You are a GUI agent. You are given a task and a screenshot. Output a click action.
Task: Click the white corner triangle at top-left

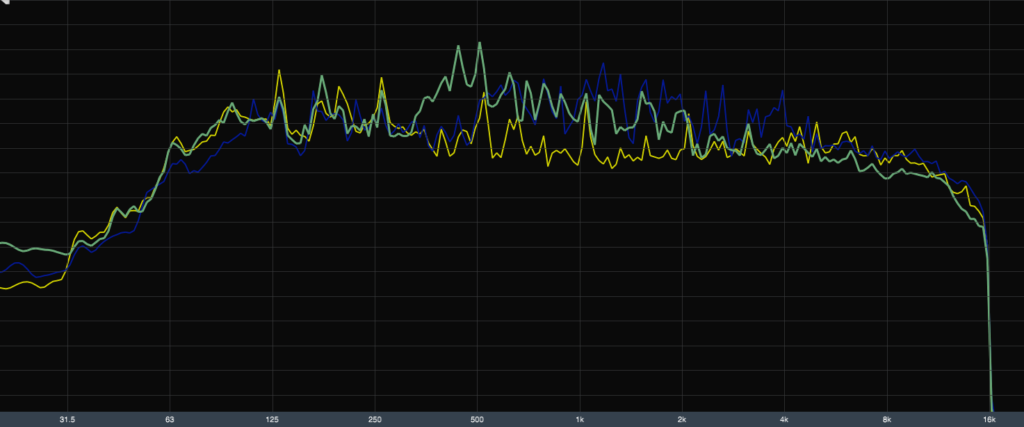point(3,3)
